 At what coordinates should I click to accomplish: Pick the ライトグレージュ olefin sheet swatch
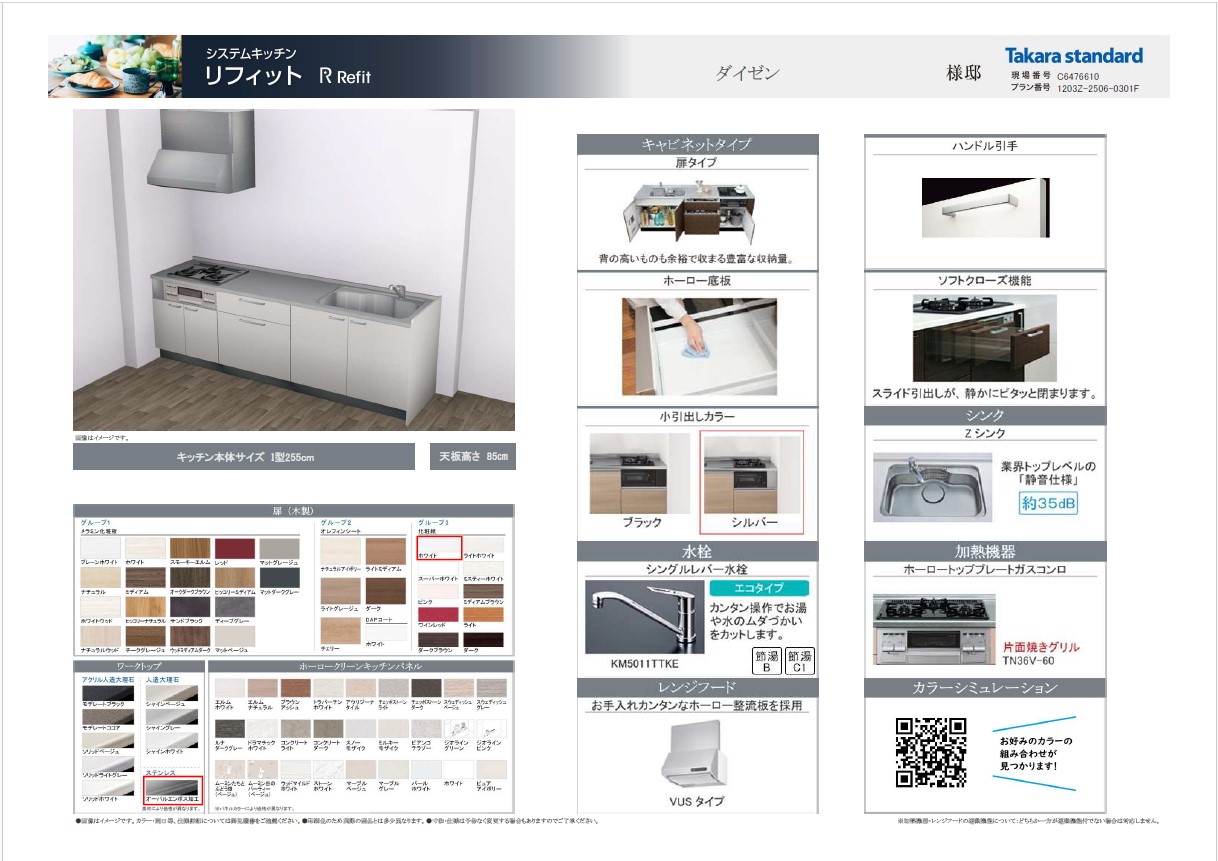340,591
